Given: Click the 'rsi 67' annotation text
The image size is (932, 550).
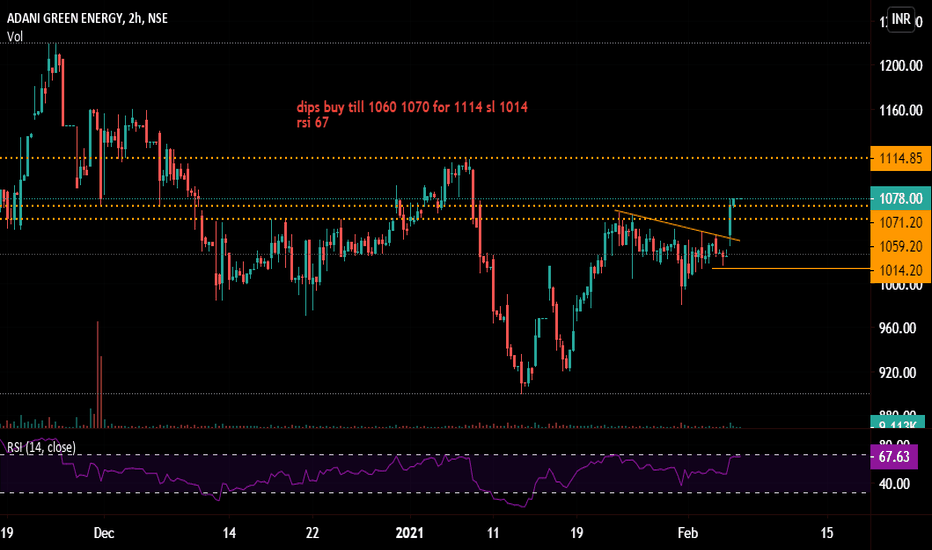Looking at the screenshot, I should tap(313, 123).
